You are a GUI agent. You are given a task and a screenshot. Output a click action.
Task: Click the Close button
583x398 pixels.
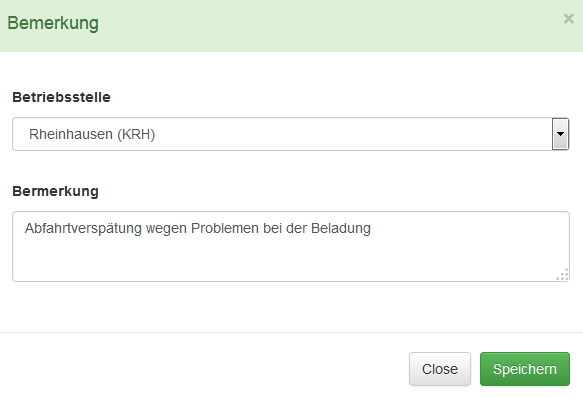pos(440,369)
